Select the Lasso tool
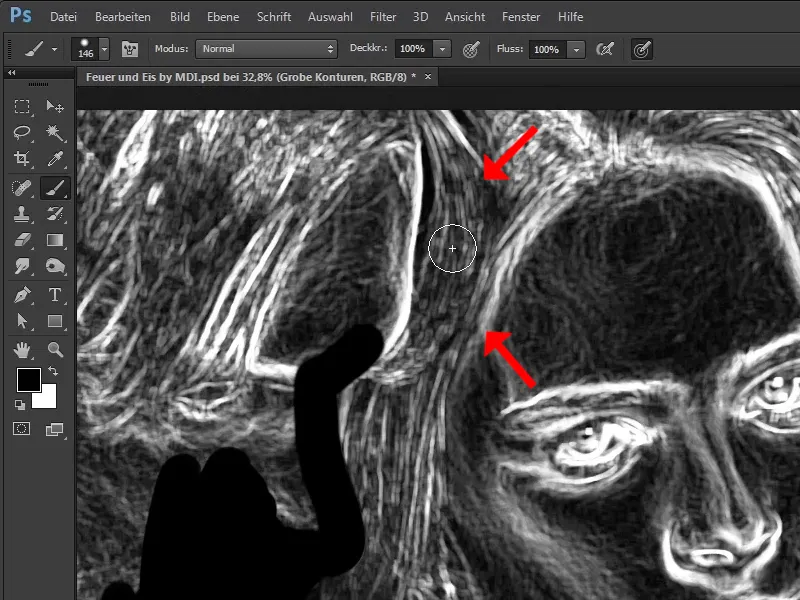The image size is (800, 600). (x=21, y=133)
